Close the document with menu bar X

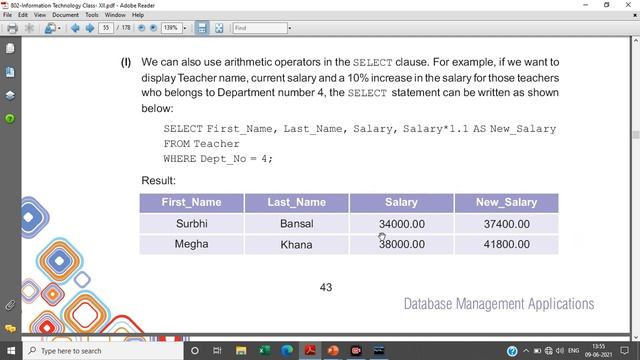tap(635, 15)
